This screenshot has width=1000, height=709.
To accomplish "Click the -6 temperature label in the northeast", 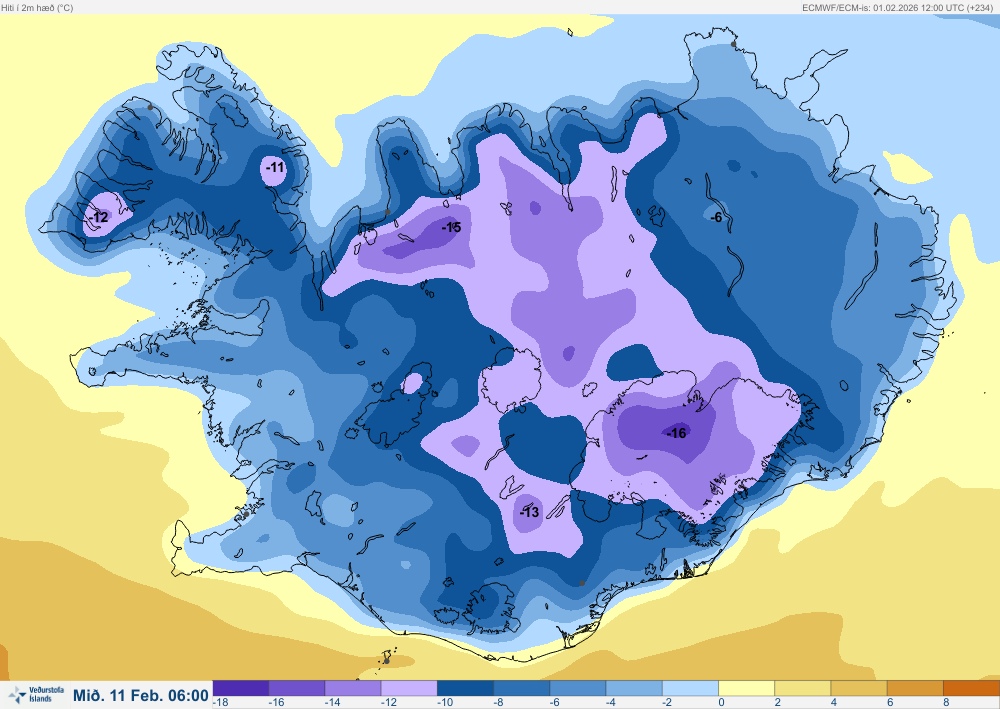I will (716, 217).
